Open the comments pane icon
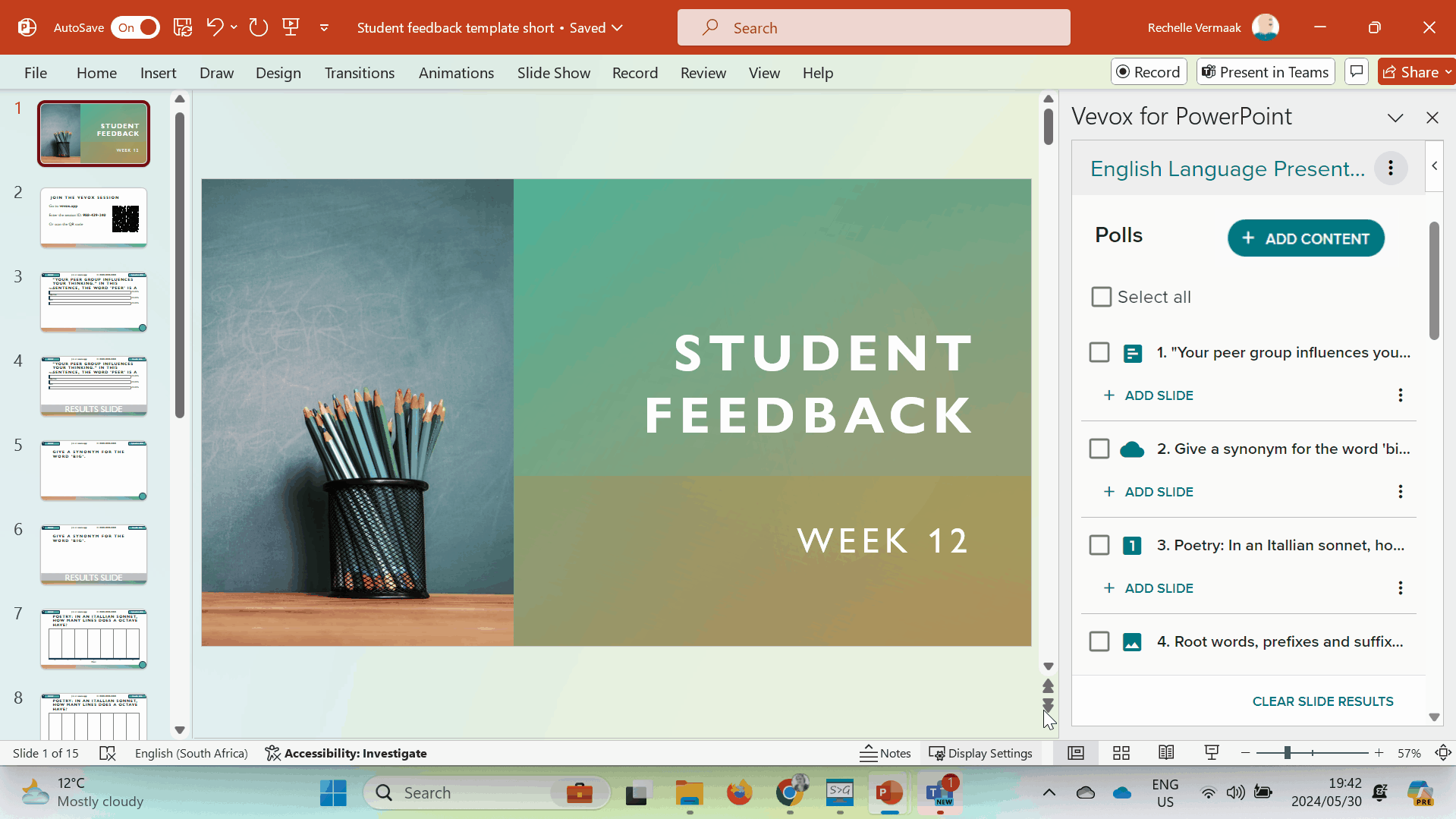The height and width of the screenshot is (819, 1456). click(x=1356, y=72)
